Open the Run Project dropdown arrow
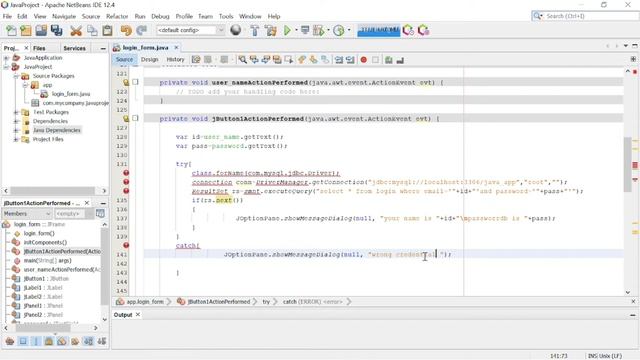 (x=296, y=30)
